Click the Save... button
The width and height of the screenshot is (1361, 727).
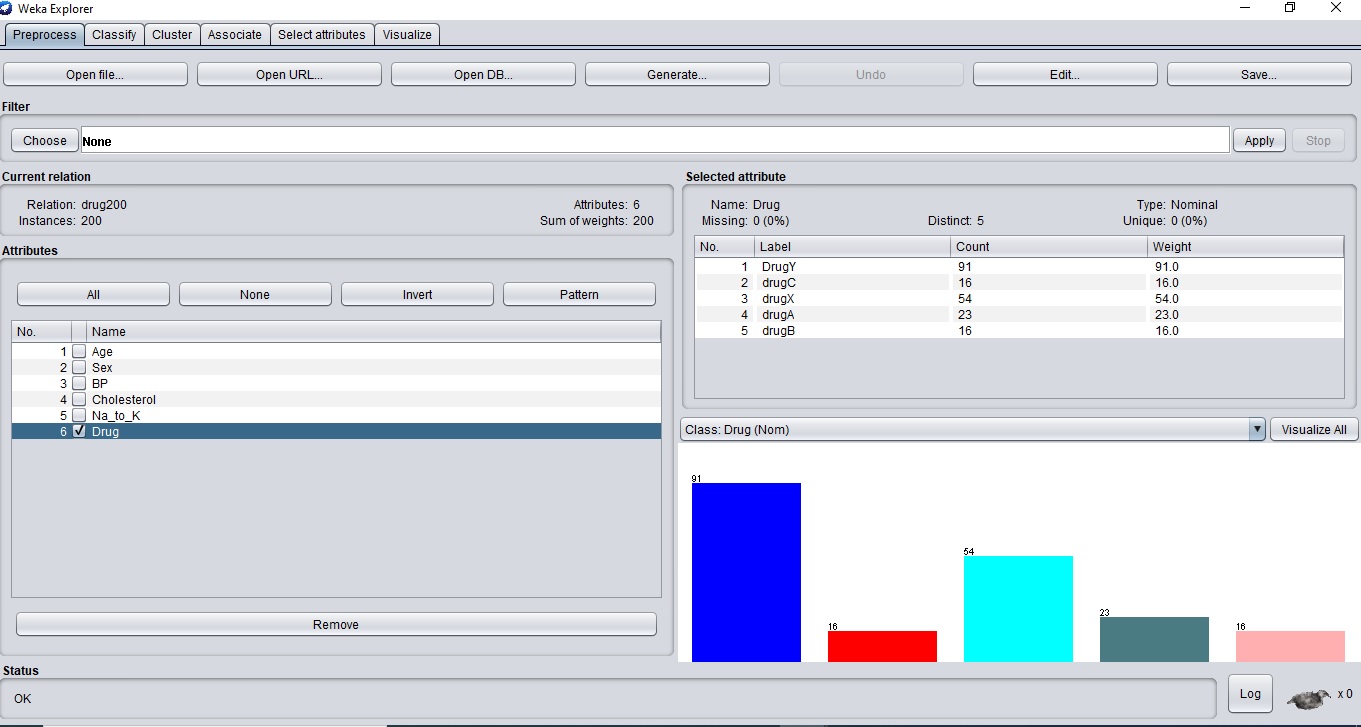[1259, 74]
